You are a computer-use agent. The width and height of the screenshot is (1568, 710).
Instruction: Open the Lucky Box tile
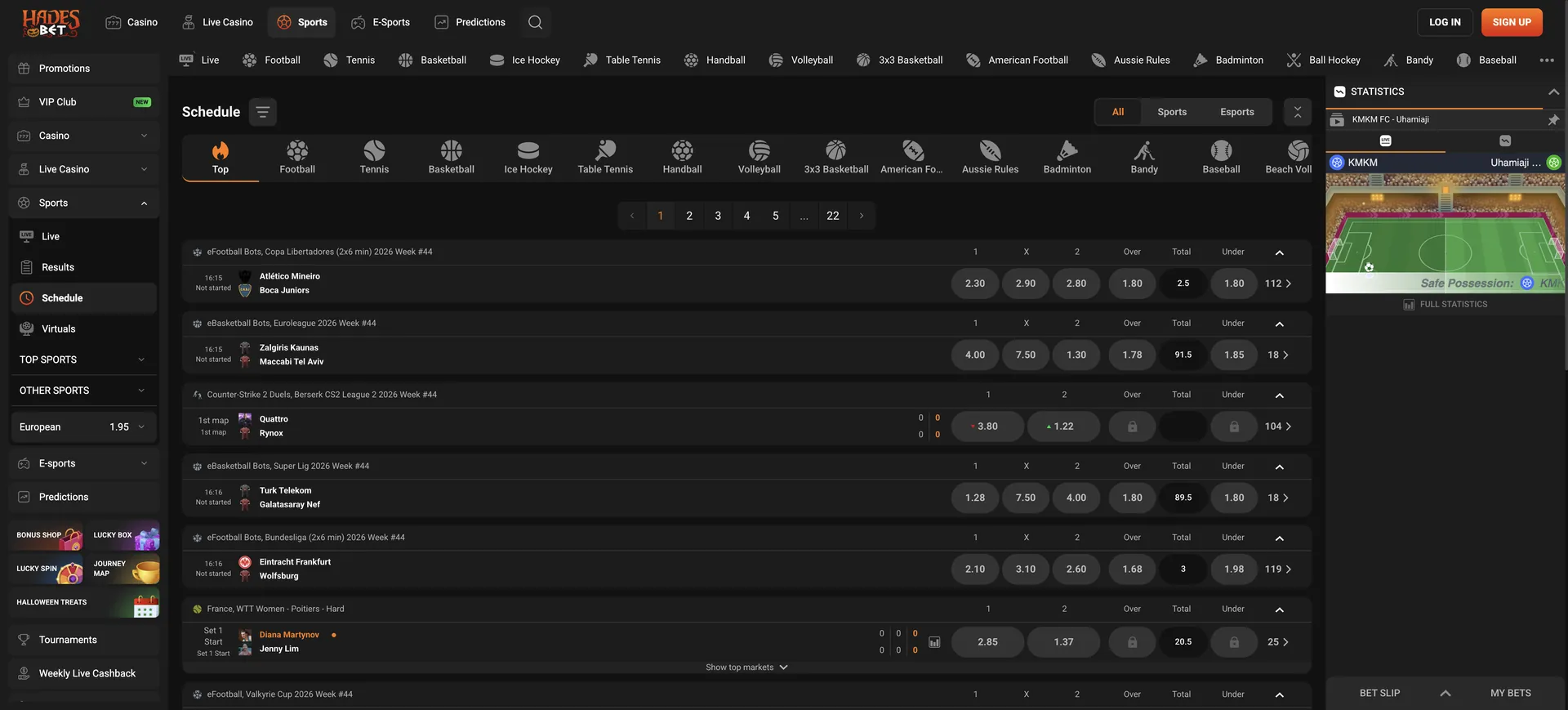tap(125, 535)
